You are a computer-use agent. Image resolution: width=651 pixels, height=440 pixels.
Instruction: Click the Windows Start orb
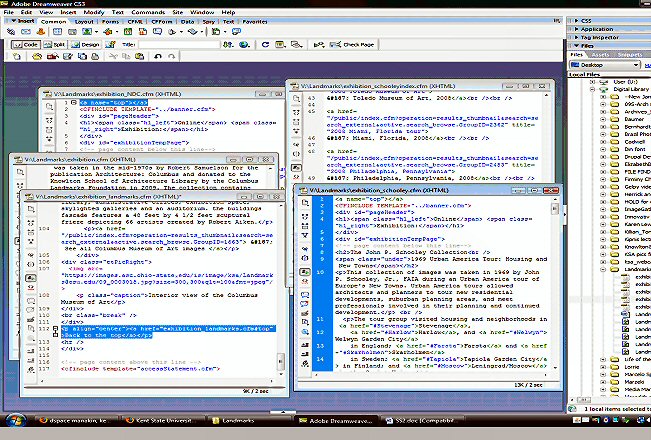(16, 420)
